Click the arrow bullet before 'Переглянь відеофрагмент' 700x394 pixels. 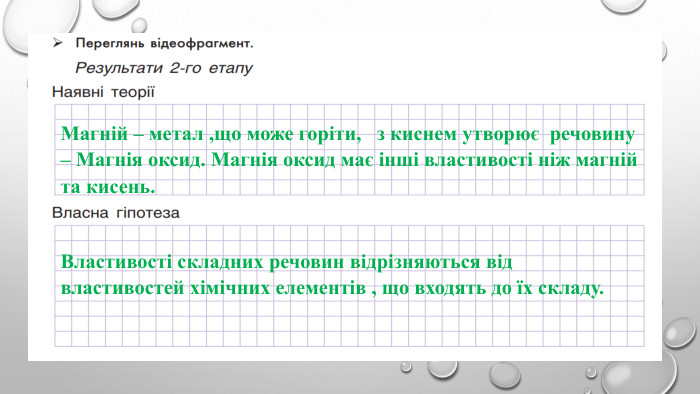[58, 43]
